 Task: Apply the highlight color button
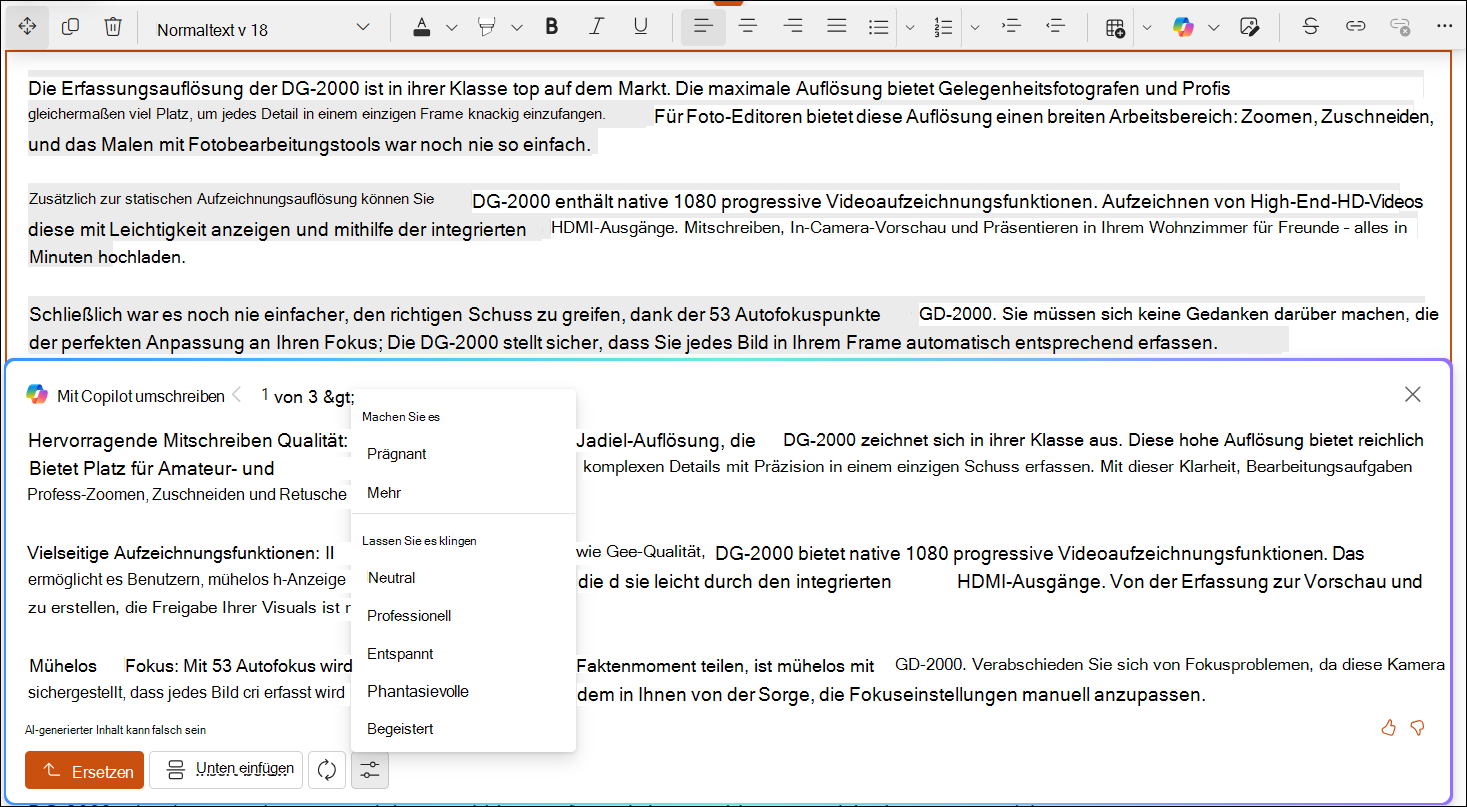pyautogui.click(x=488, y=27)
